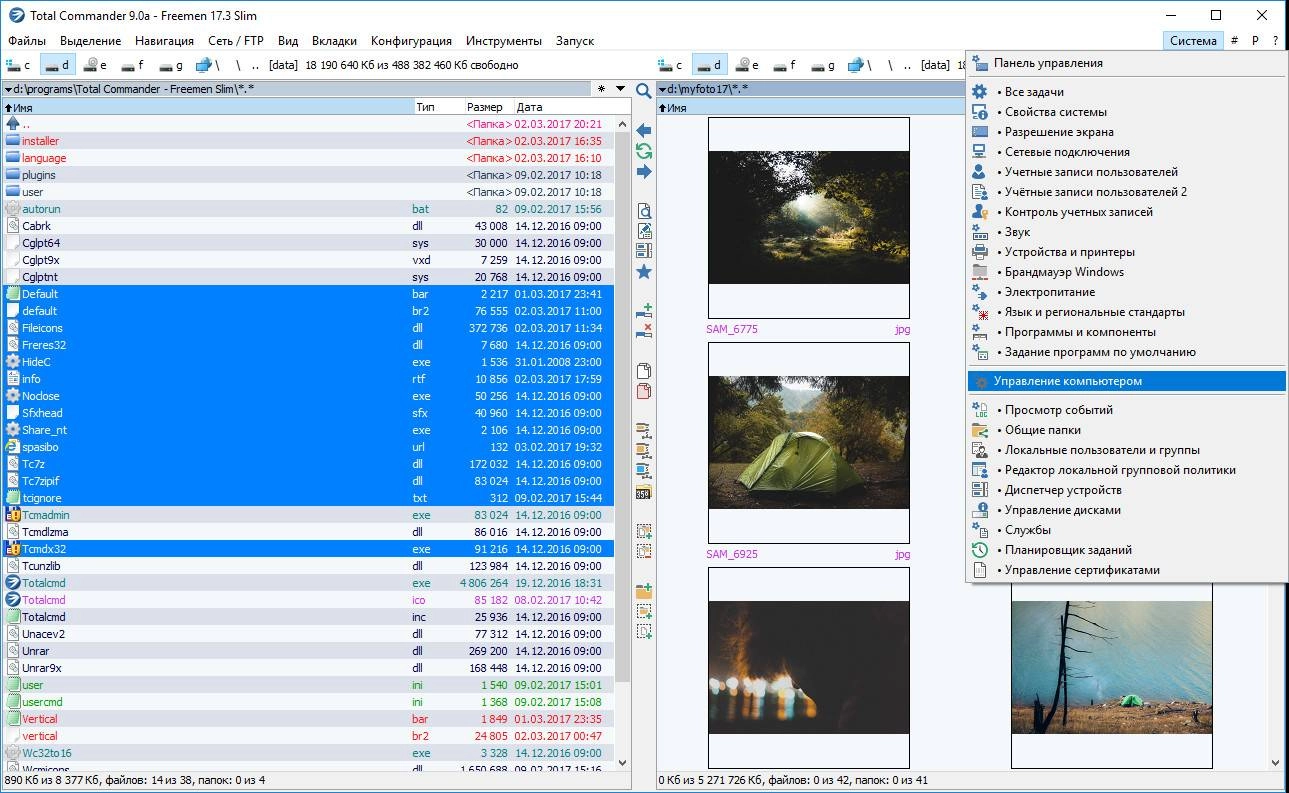This screenshot has height=793, width=1289.
Task: Open the Выделение menu
Action: 90,41
